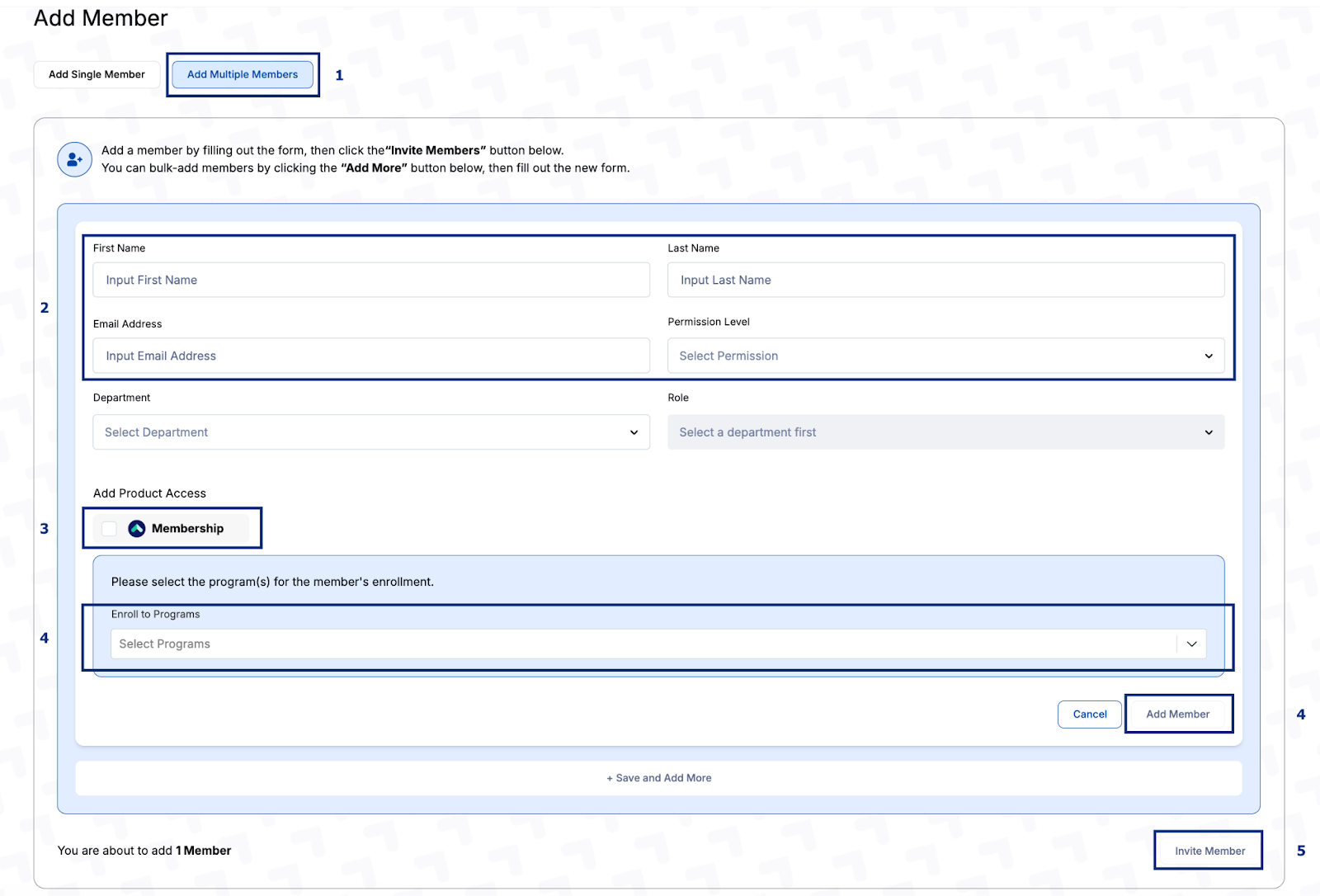
Task: Click into the Input Last Name field
Action: pos(945,281)
